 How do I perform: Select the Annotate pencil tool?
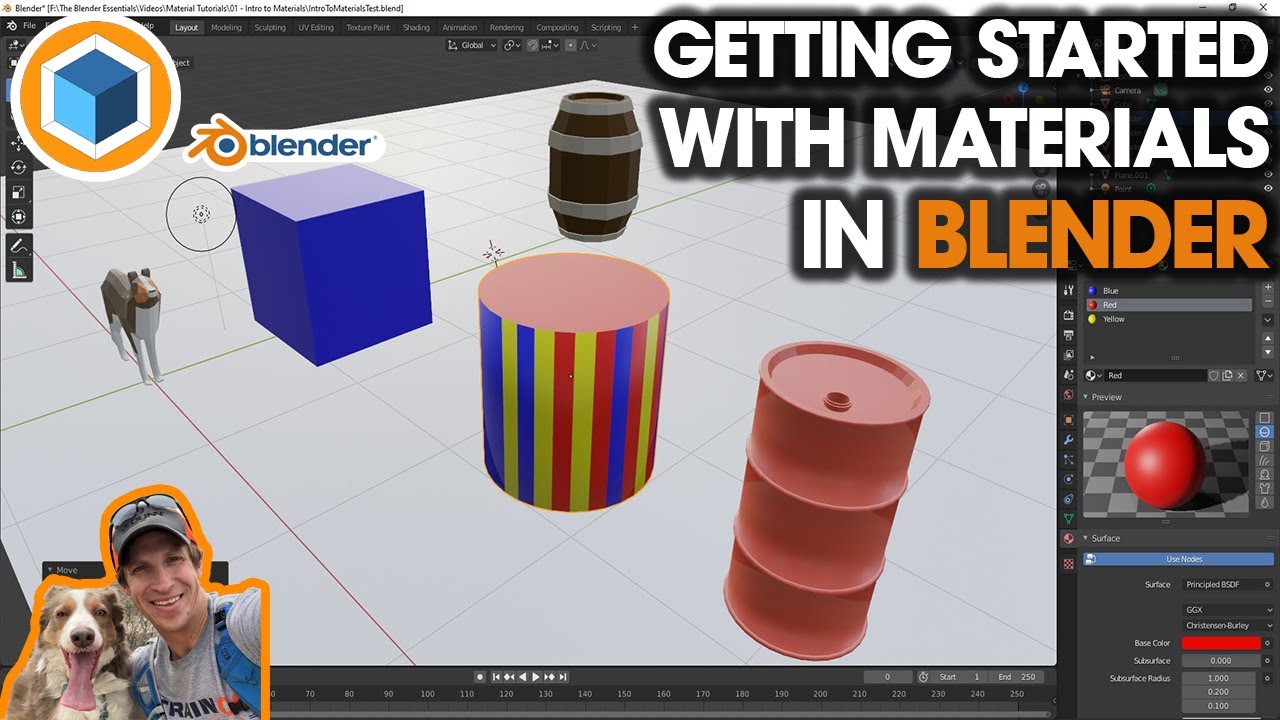[x=19, y=245]
